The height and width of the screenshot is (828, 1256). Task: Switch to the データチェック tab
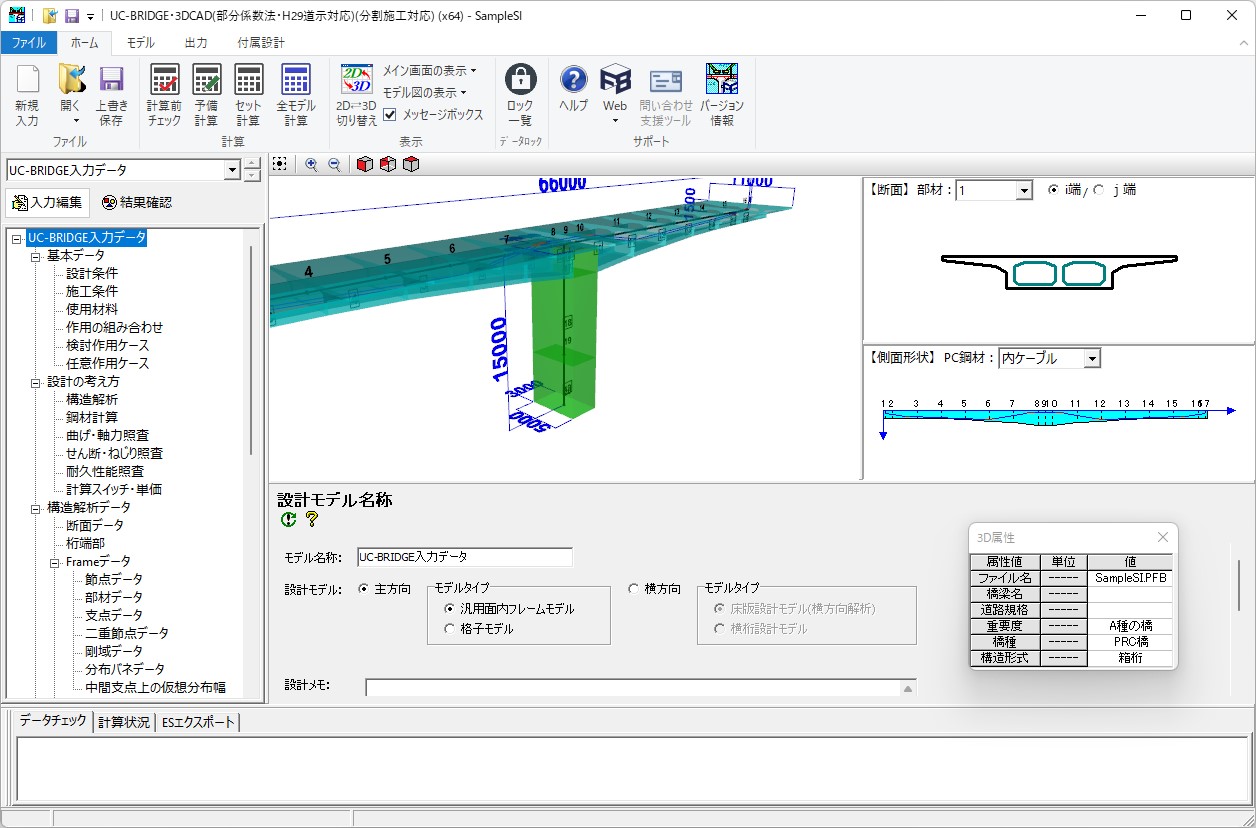tap(53, 721)
